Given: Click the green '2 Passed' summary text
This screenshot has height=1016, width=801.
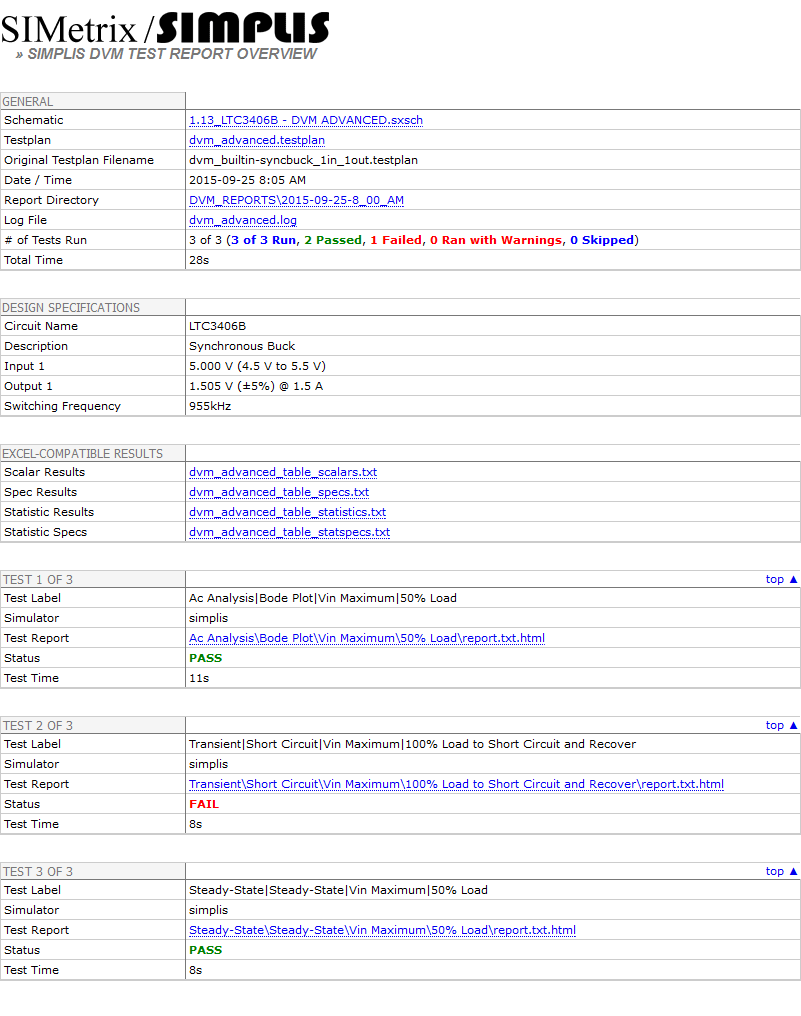Looking at the screenshot, I should pyautogui.click(x=333, y=240).
